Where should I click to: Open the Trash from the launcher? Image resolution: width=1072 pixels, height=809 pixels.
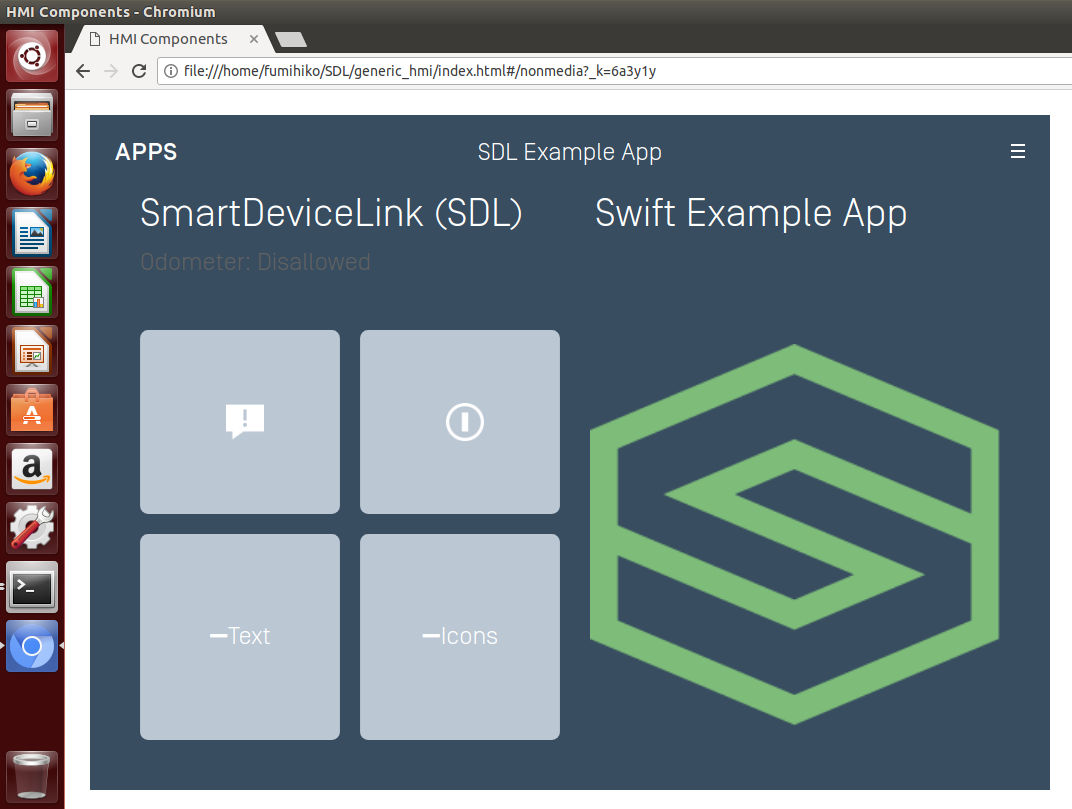point(31,776)
